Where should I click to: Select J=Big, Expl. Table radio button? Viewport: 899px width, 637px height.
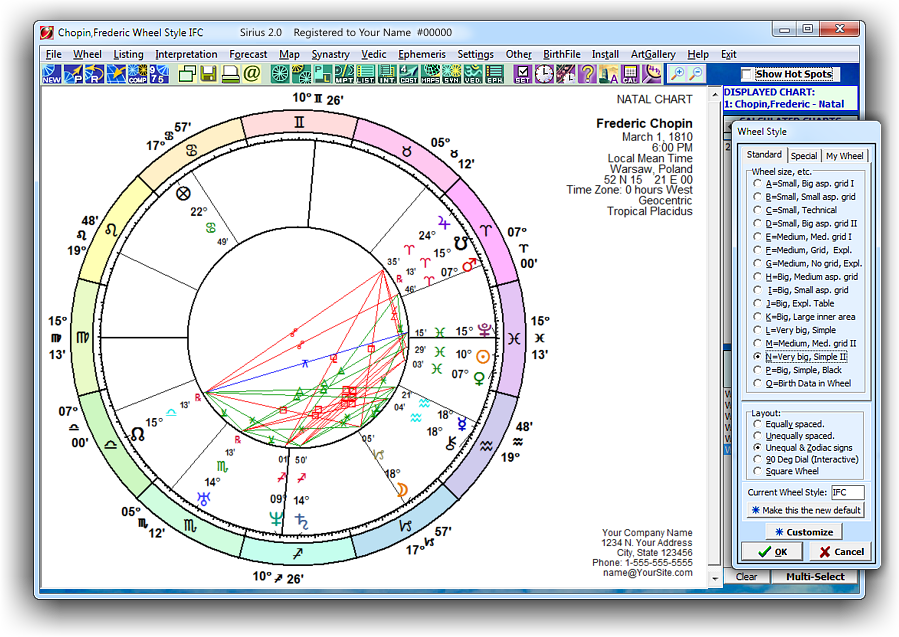[795, 303]
